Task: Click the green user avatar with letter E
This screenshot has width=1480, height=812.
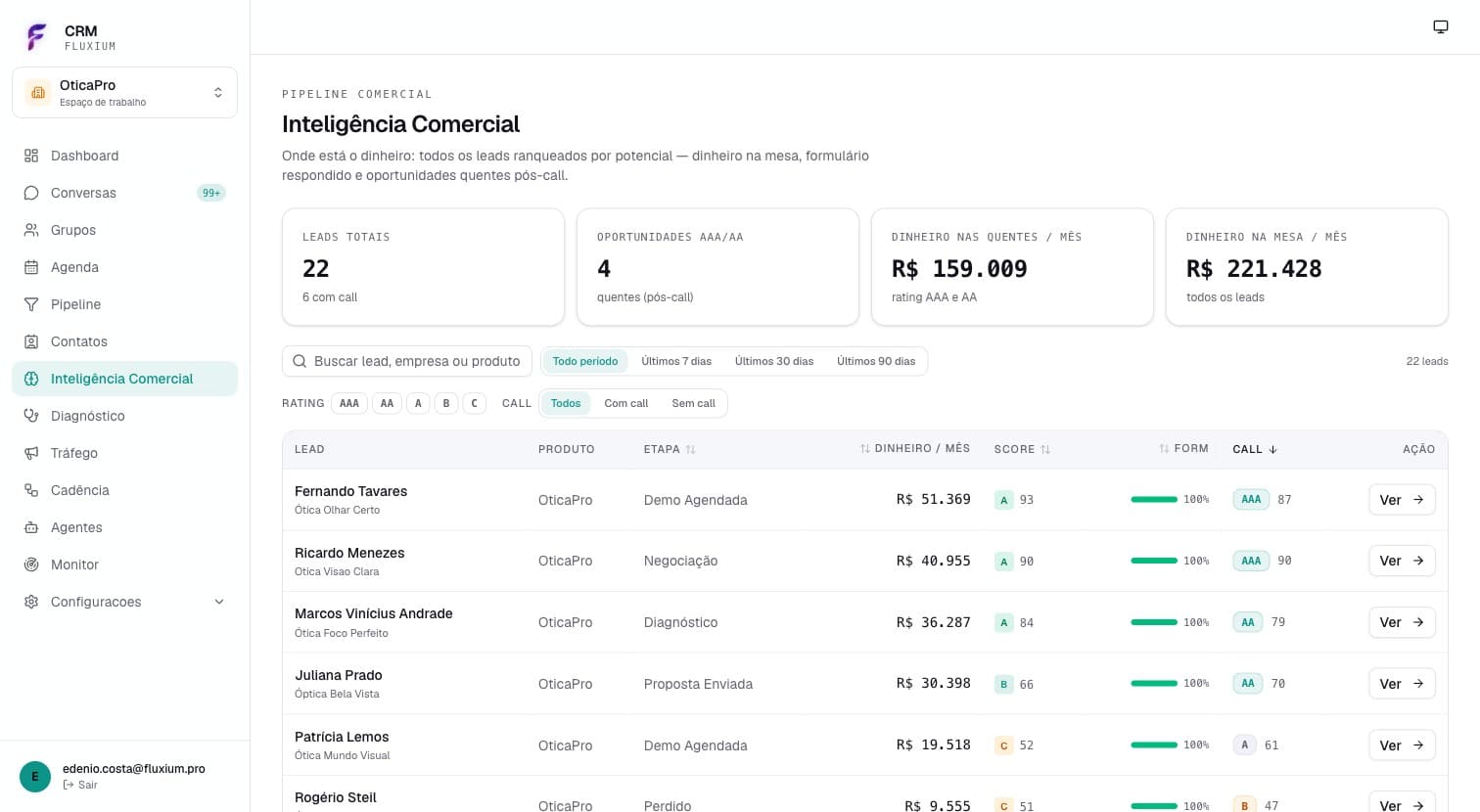Action: pyautogui.click(x=35, y=777)
